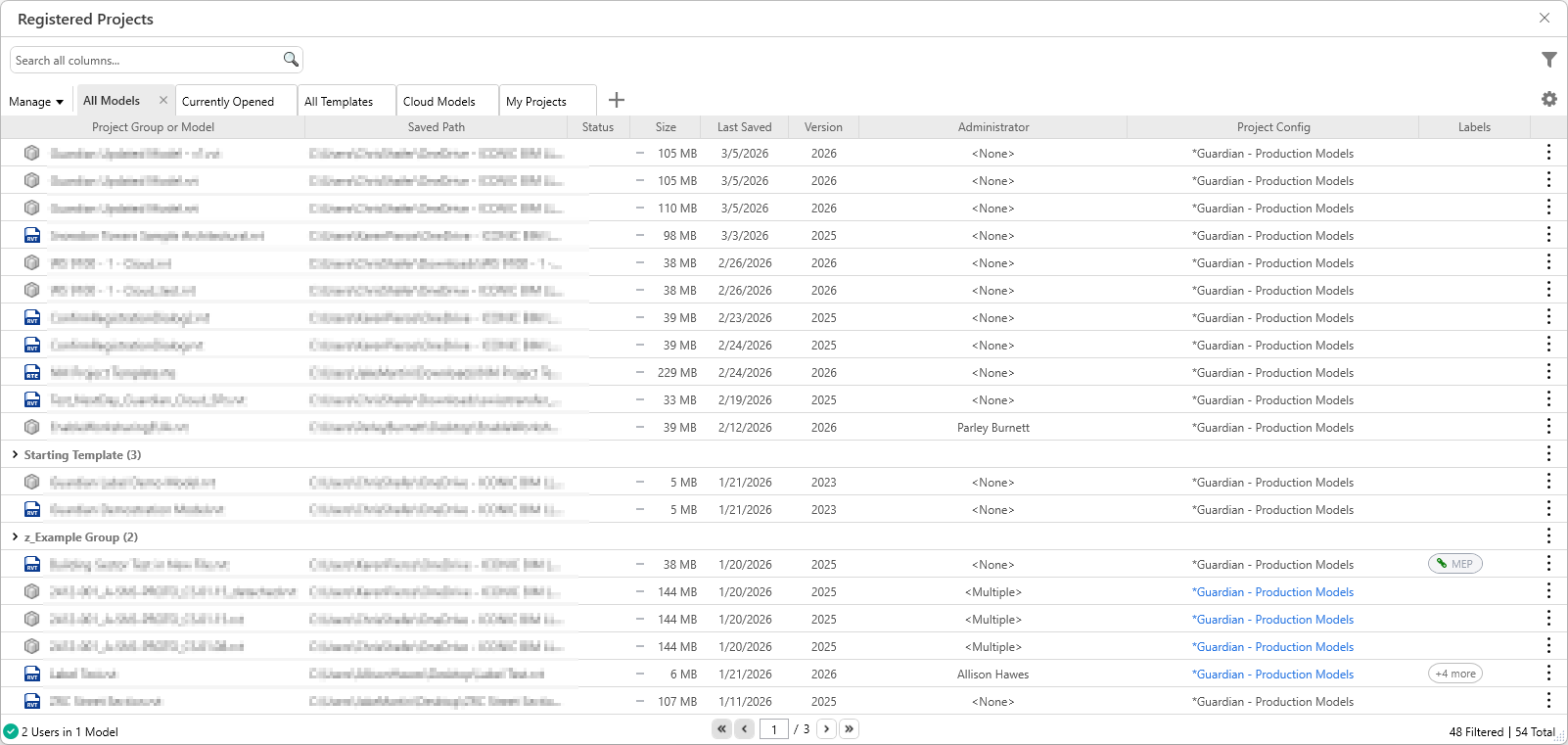
Task: Open the three-dot menu for Starting Template group
Action: coord(1548,454)
